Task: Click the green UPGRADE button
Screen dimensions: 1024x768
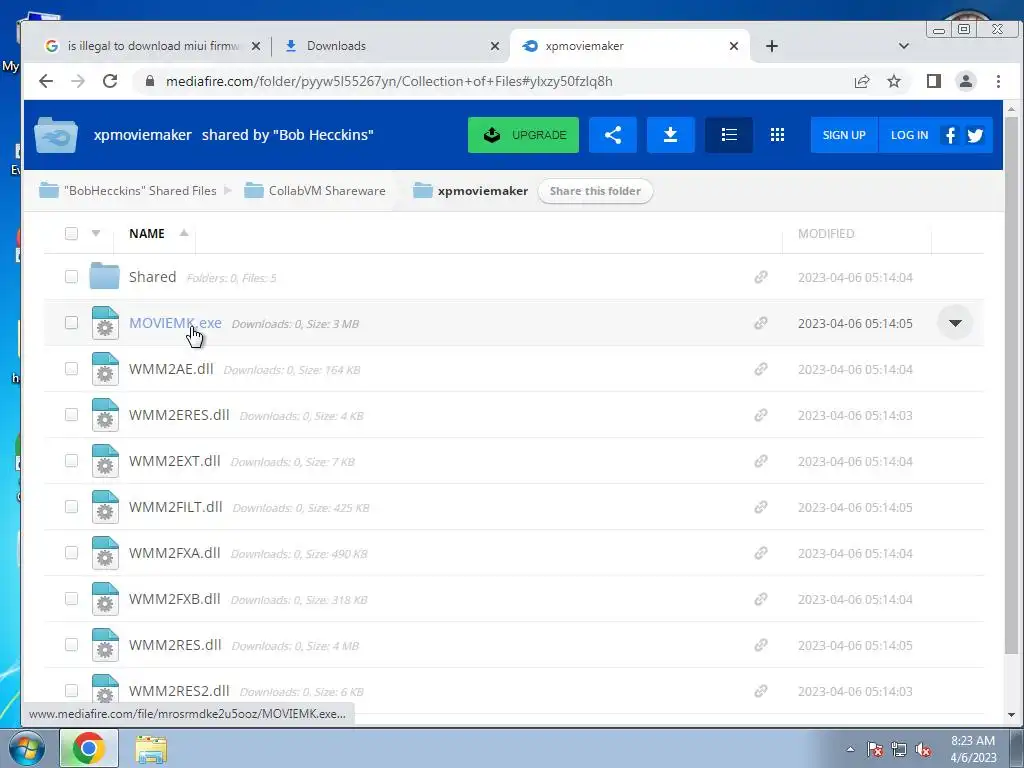Action: 523,135
